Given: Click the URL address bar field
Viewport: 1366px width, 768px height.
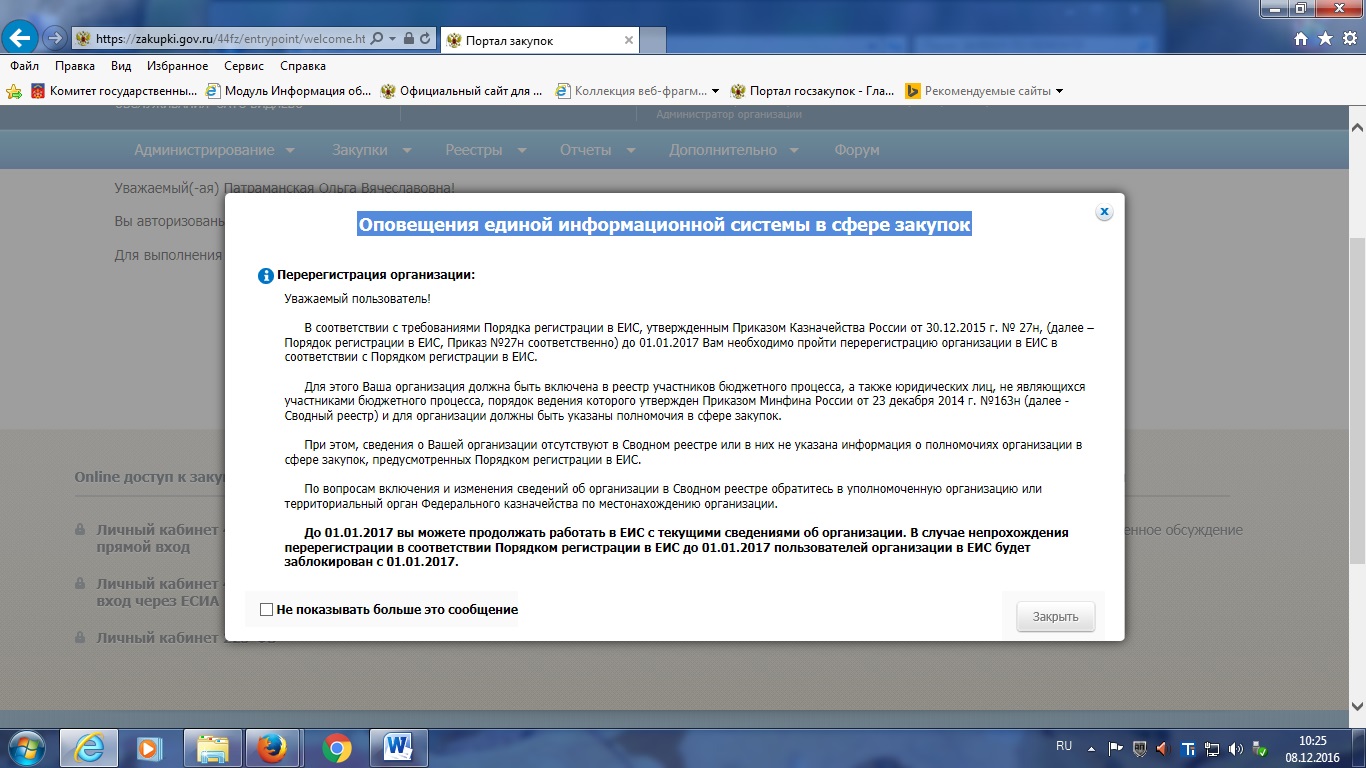Looking at the screenshot, I should tap(230, 39).
